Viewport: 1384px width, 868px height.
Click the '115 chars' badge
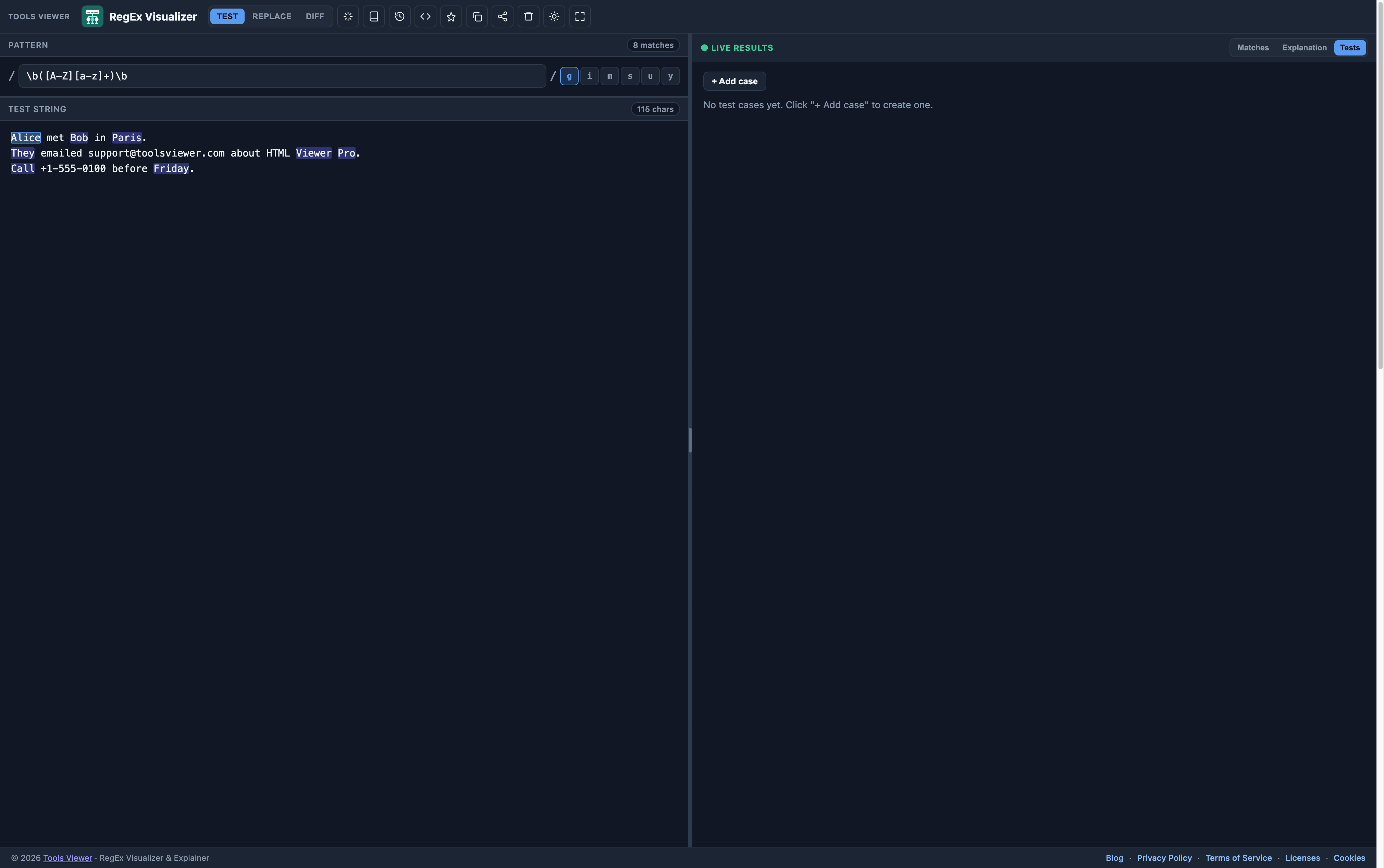(655, 109)
